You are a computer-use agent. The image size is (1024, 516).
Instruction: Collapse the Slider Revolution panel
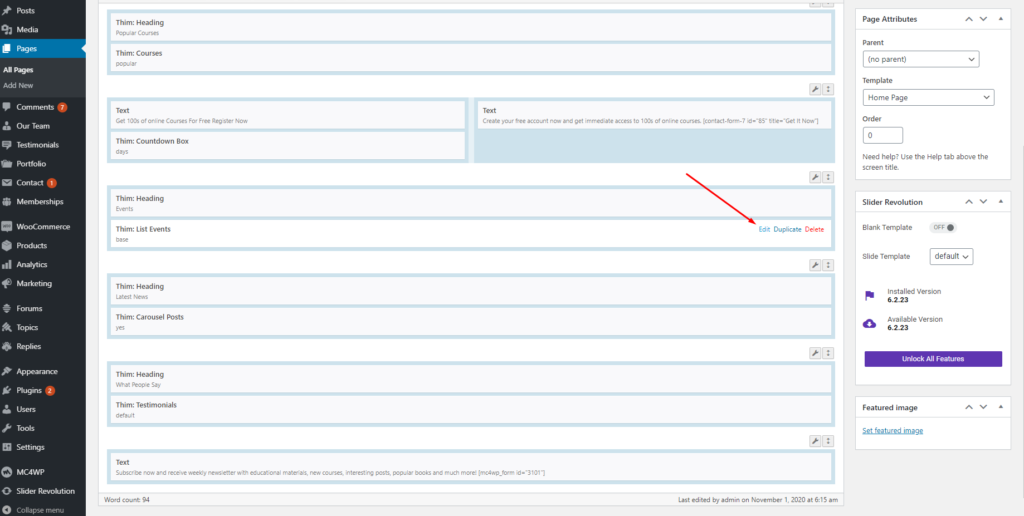pyautogui.click(x=1000, y=202)
